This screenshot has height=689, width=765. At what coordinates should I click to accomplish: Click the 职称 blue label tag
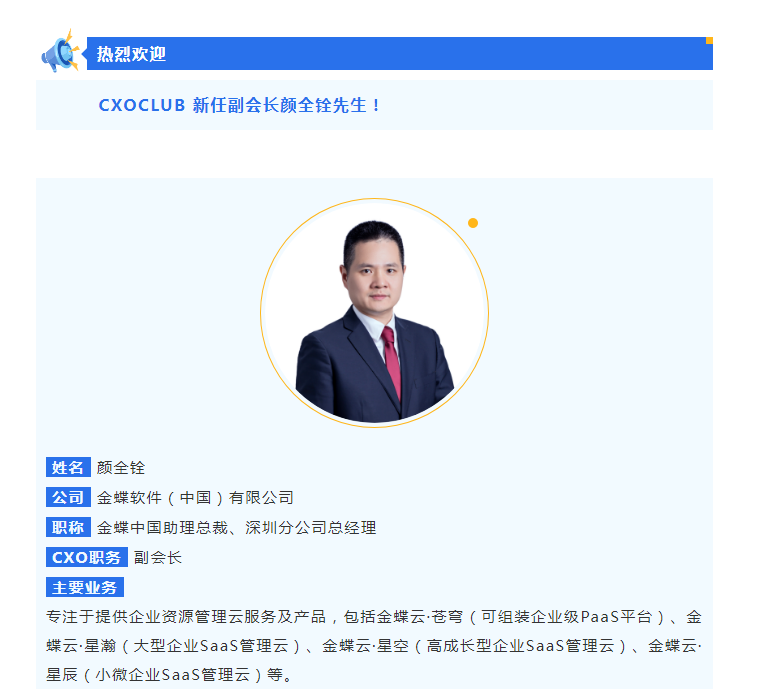click(x=68, y=527)
